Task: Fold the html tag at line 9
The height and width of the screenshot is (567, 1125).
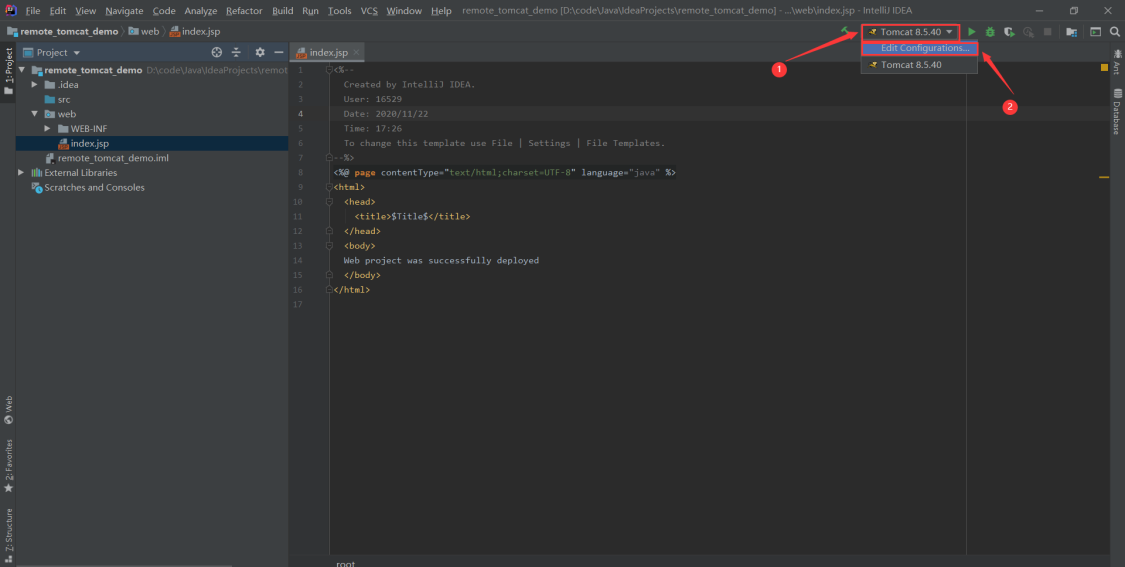Action: coord(329,187)
